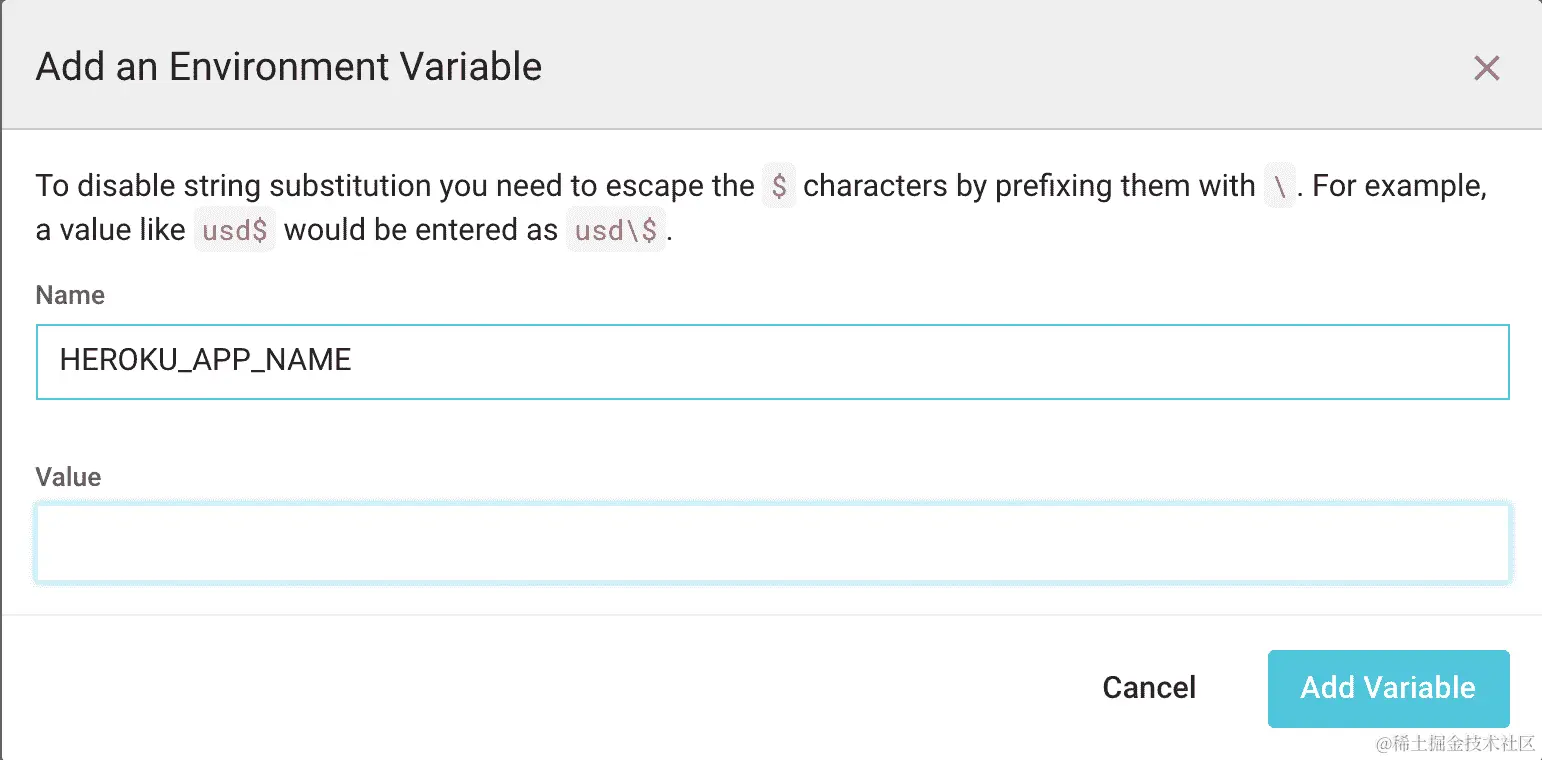
Task: Cancel adding the environment variable
Action: [1149, 688]
